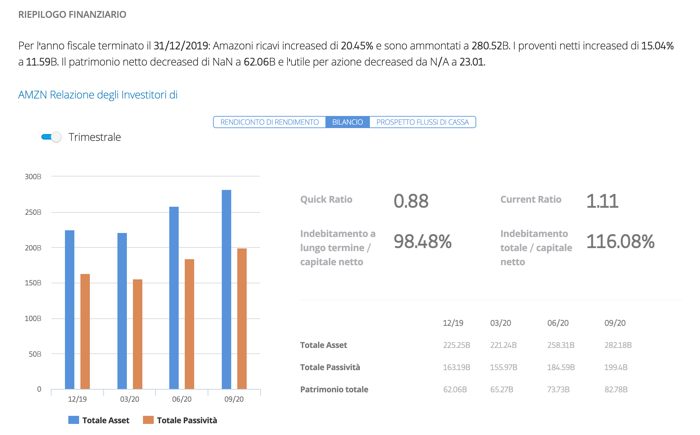Click Patrimonio totale value 82.78B

pyautogui.click(x=616, y=389)
